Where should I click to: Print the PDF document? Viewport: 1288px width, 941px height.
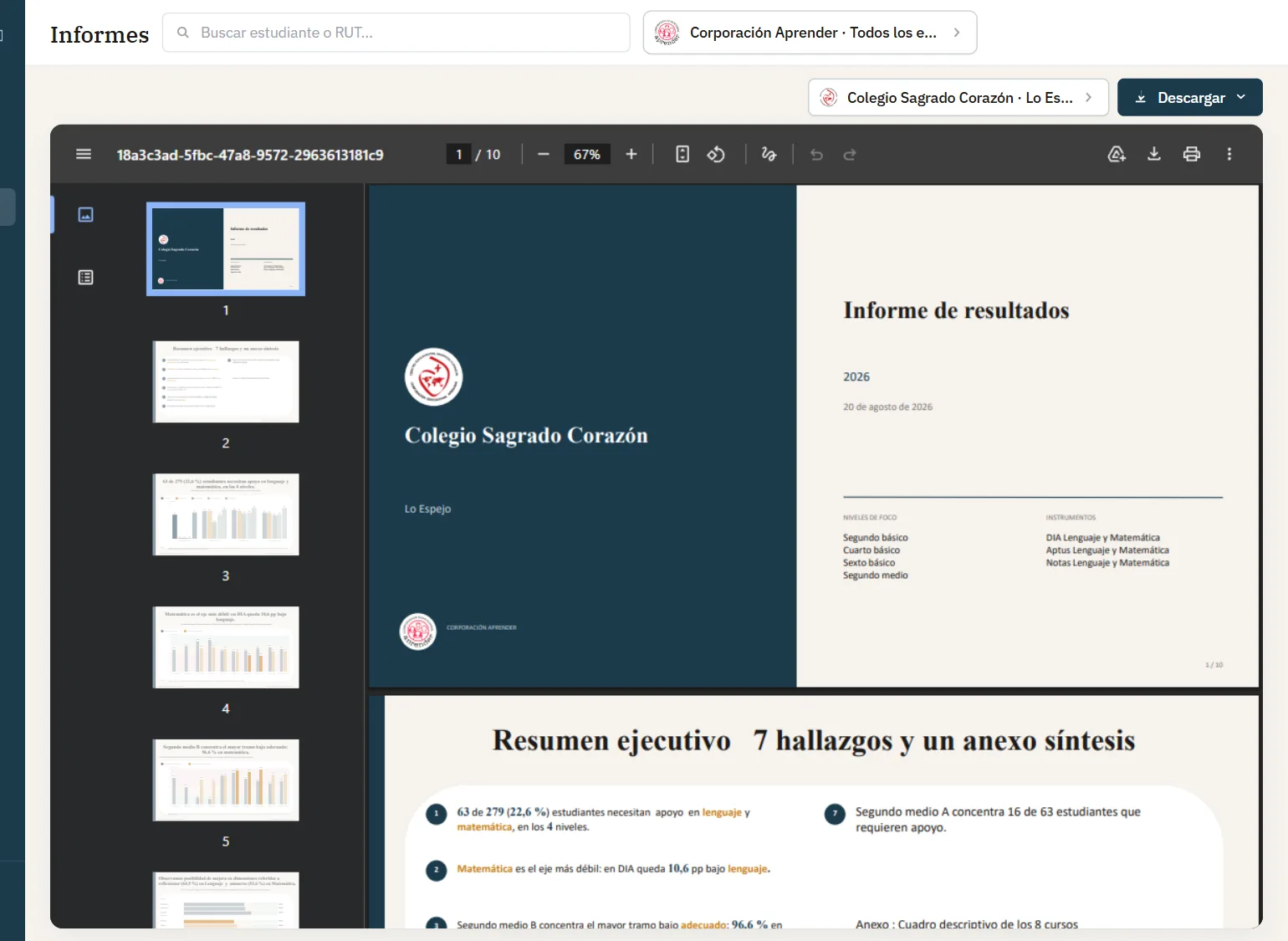point(1192,154)
